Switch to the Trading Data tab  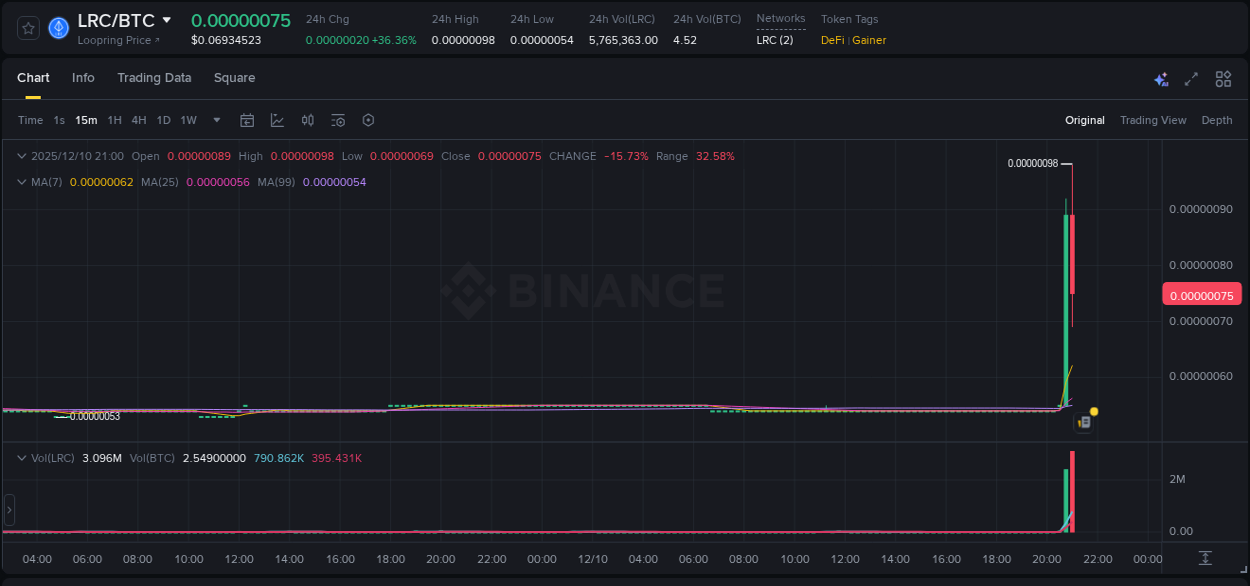[154, 78]
